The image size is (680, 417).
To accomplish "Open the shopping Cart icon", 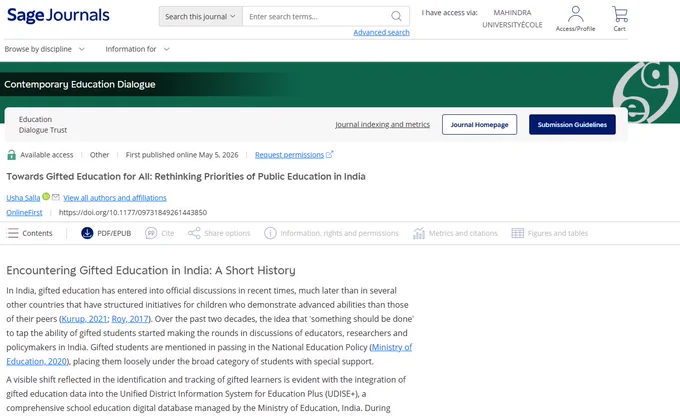I will coord(620,14).
